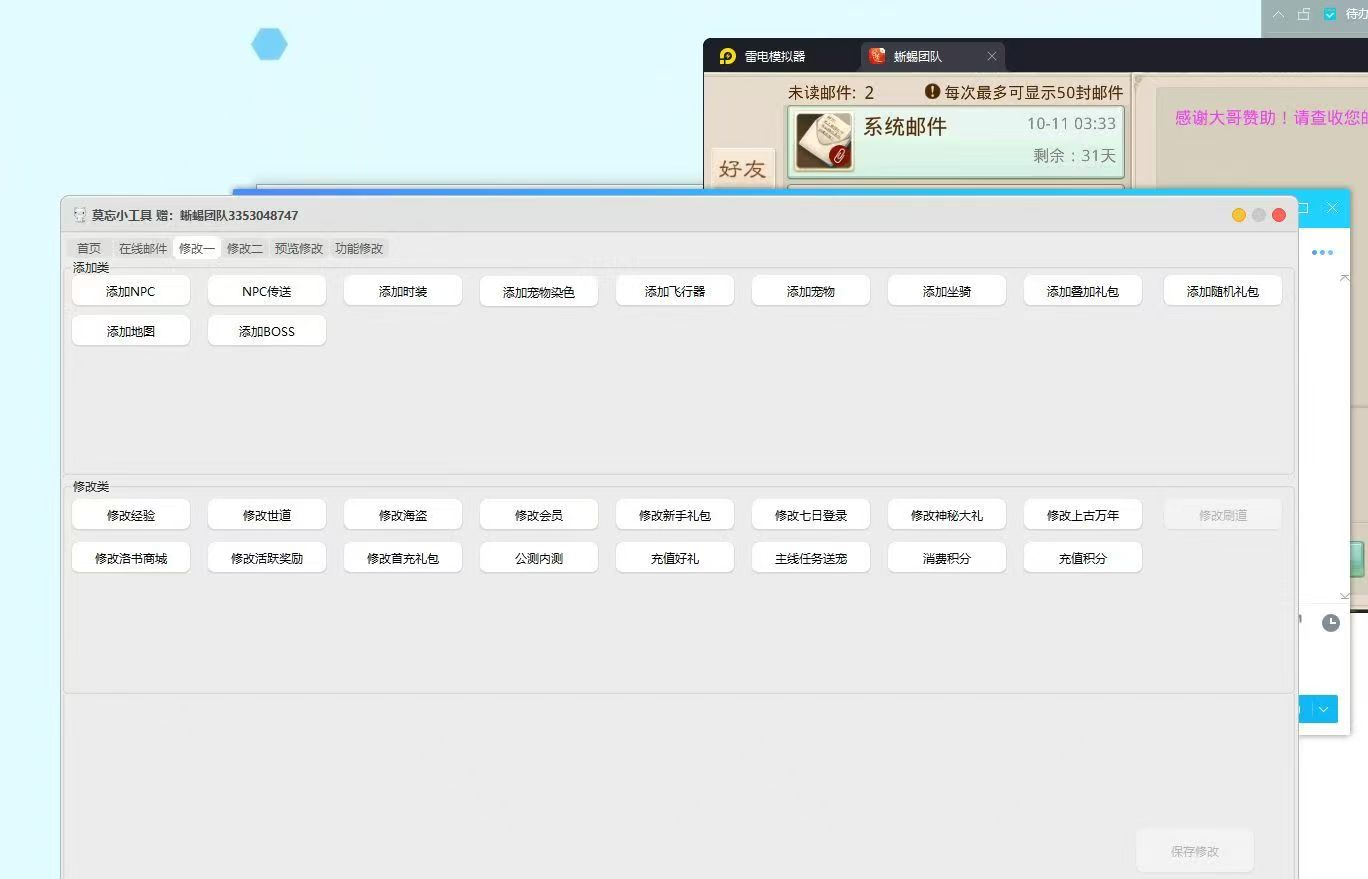The width and height of the screenshot is (1368, 879).
Task: Click the blue hexagon desktop icon
Action: pyautogui.click(x=269, y=44)
